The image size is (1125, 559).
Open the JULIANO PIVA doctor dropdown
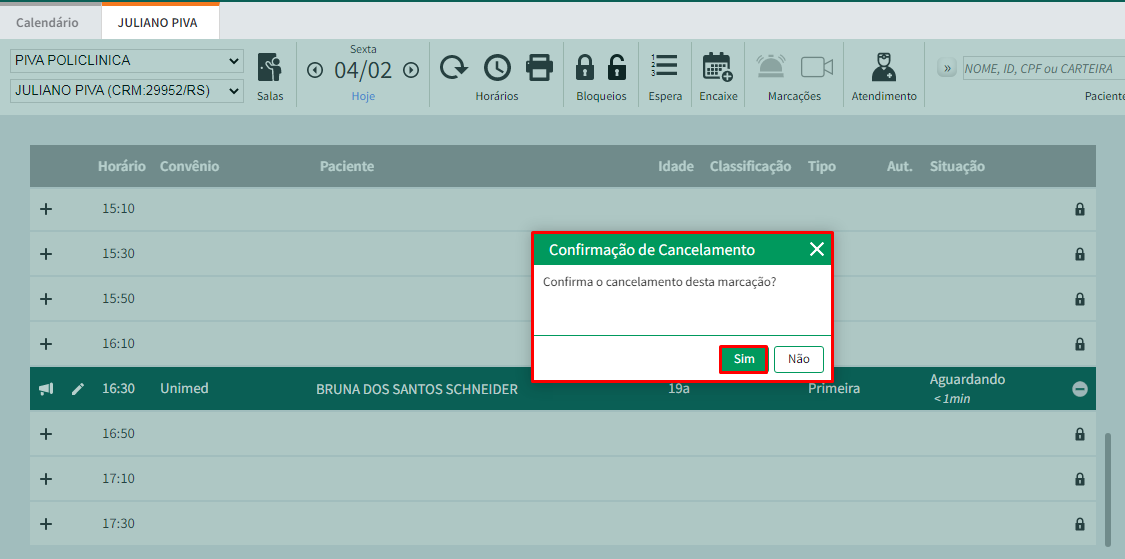126,91
